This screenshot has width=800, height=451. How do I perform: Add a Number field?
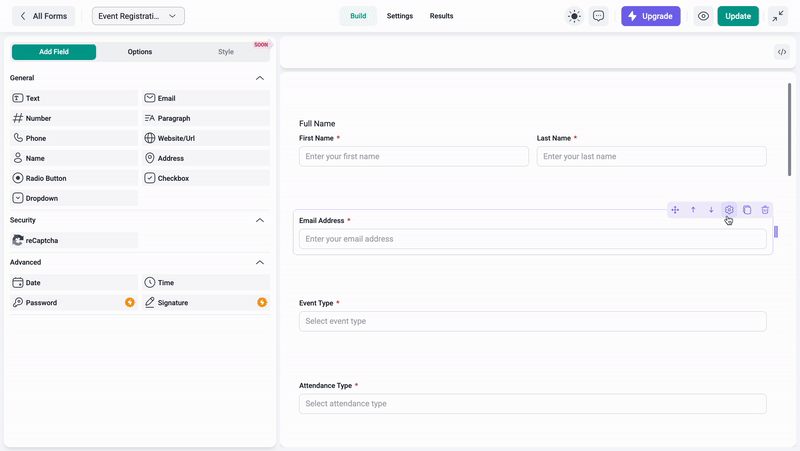click(x=74, y=118)
